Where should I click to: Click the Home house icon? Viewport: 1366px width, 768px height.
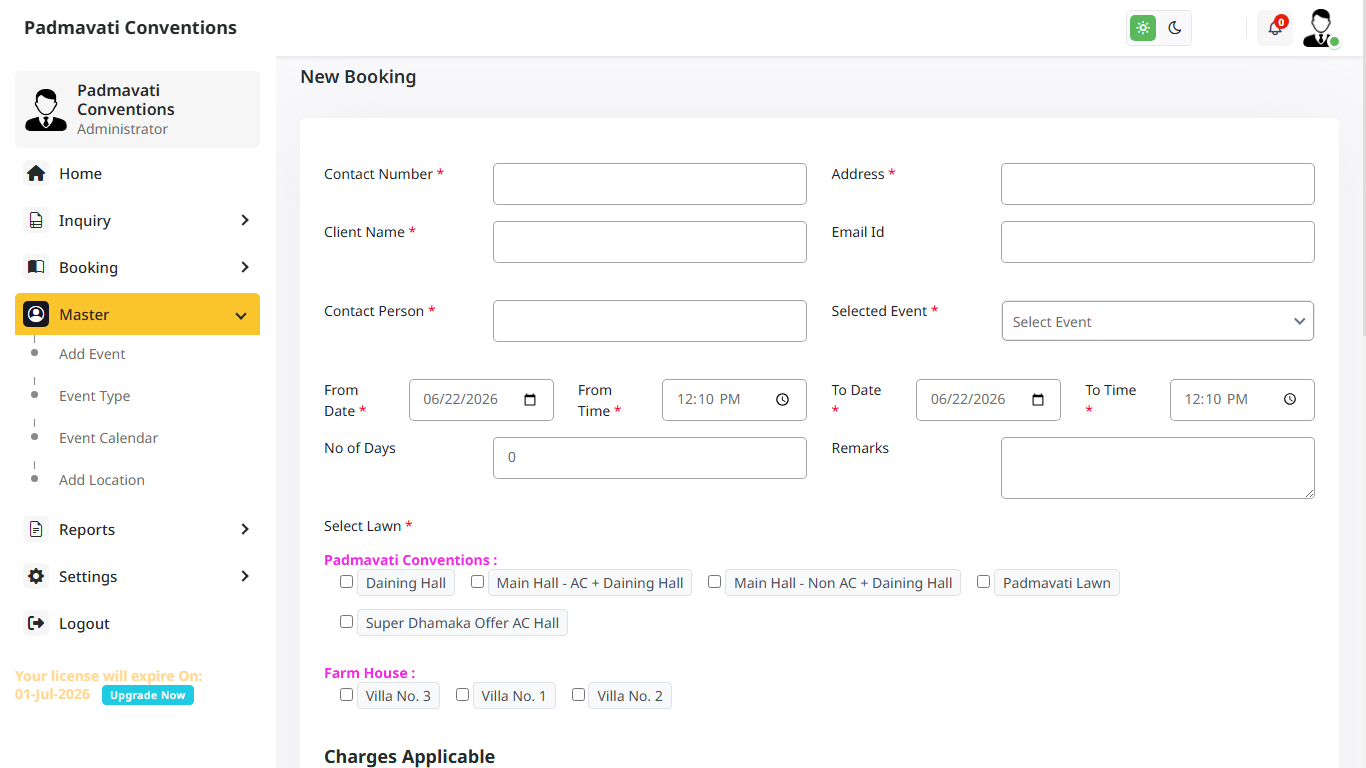(36, 173)
